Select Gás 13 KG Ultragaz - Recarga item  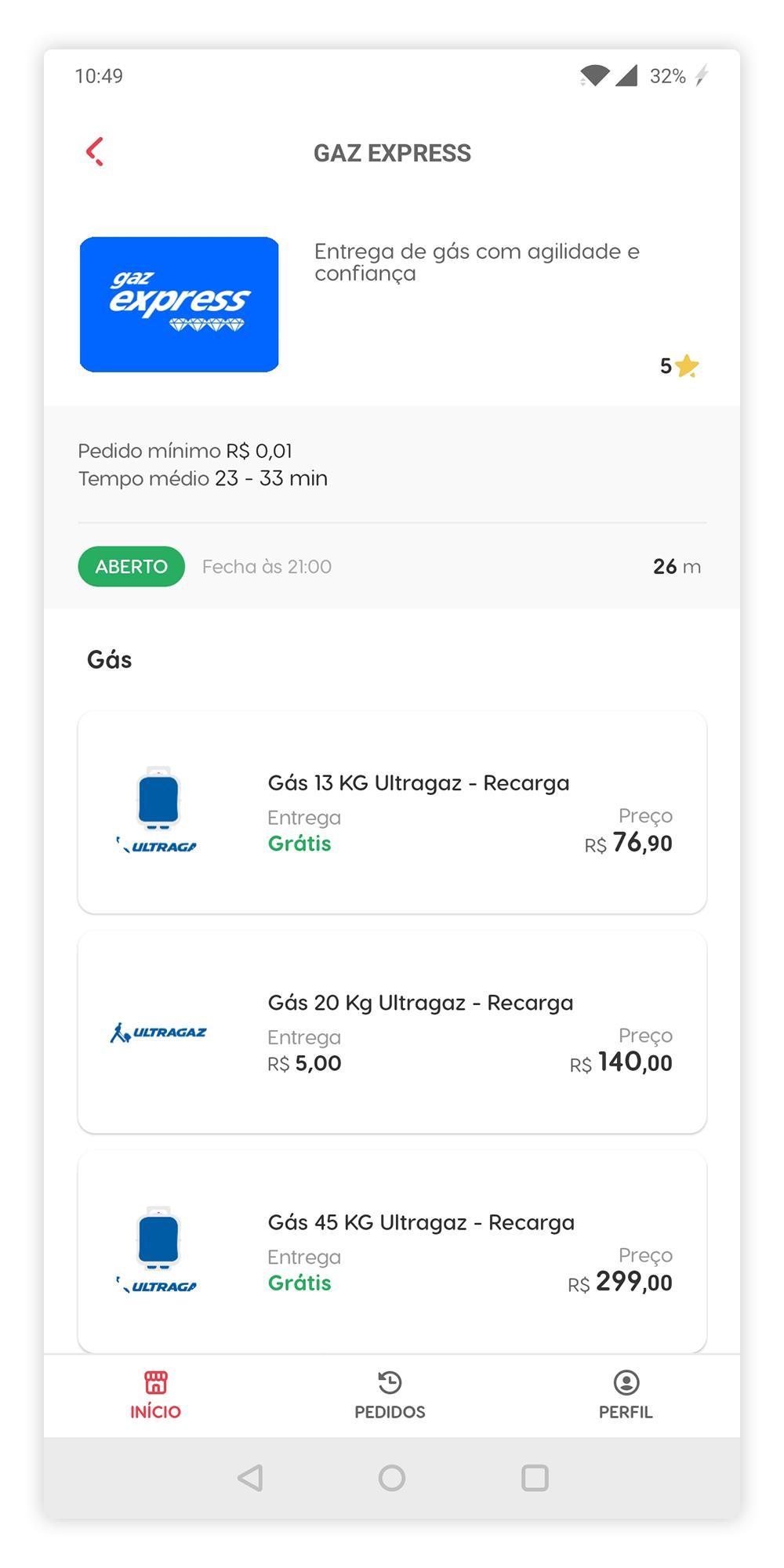click(x=392, y=812)
